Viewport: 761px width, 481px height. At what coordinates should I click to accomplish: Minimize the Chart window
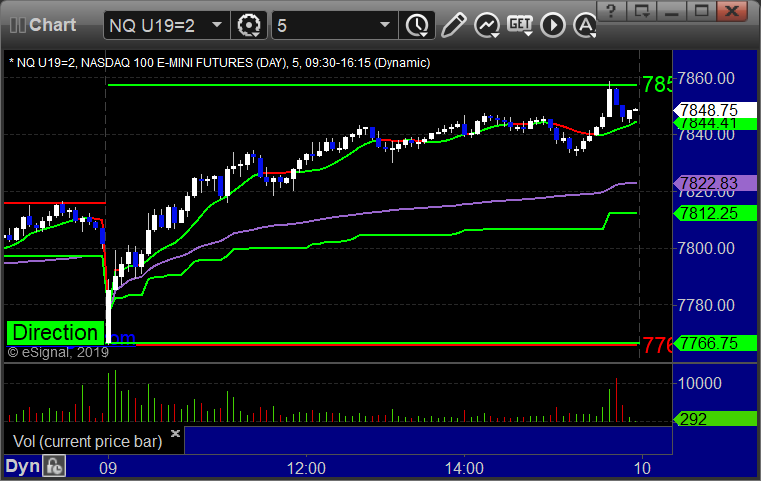pyautogui.click(x=671, y=11)
